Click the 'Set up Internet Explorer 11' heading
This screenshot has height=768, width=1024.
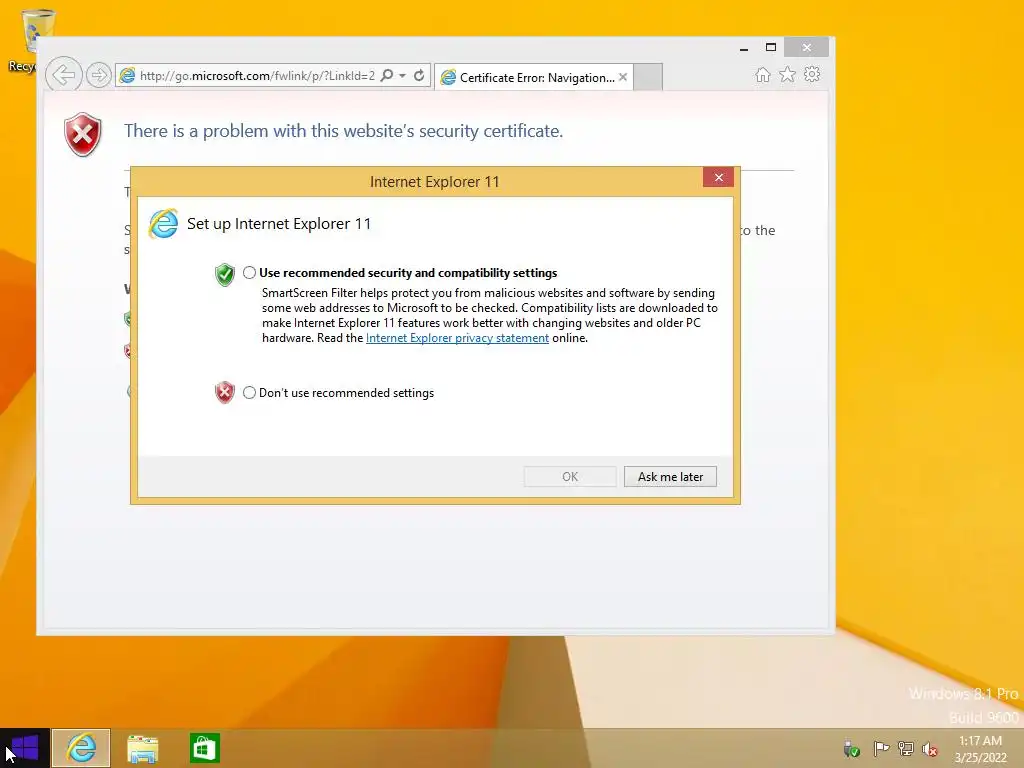point(279,224)
